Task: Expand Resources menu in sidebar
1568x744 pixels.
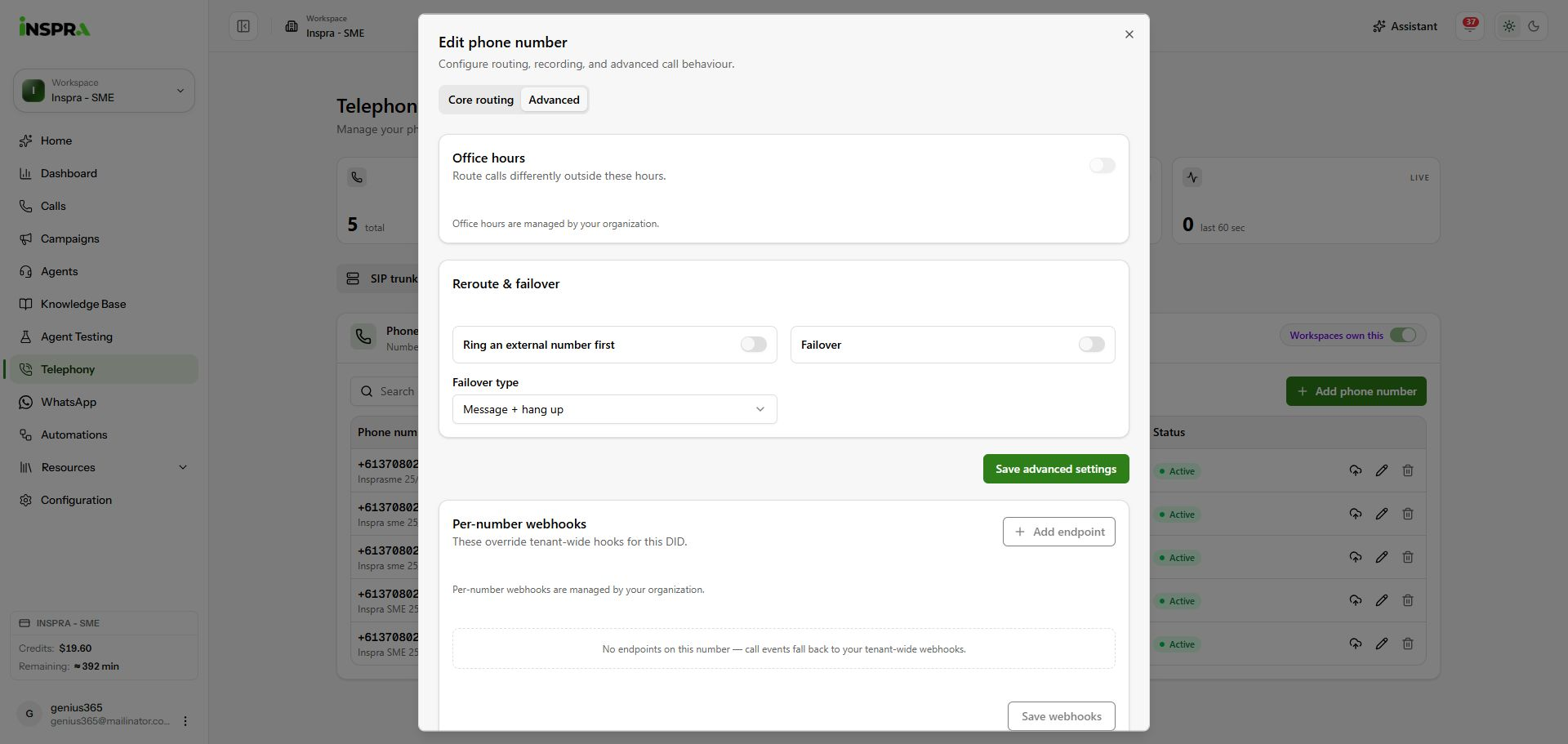Action: (x=104, y=467)
